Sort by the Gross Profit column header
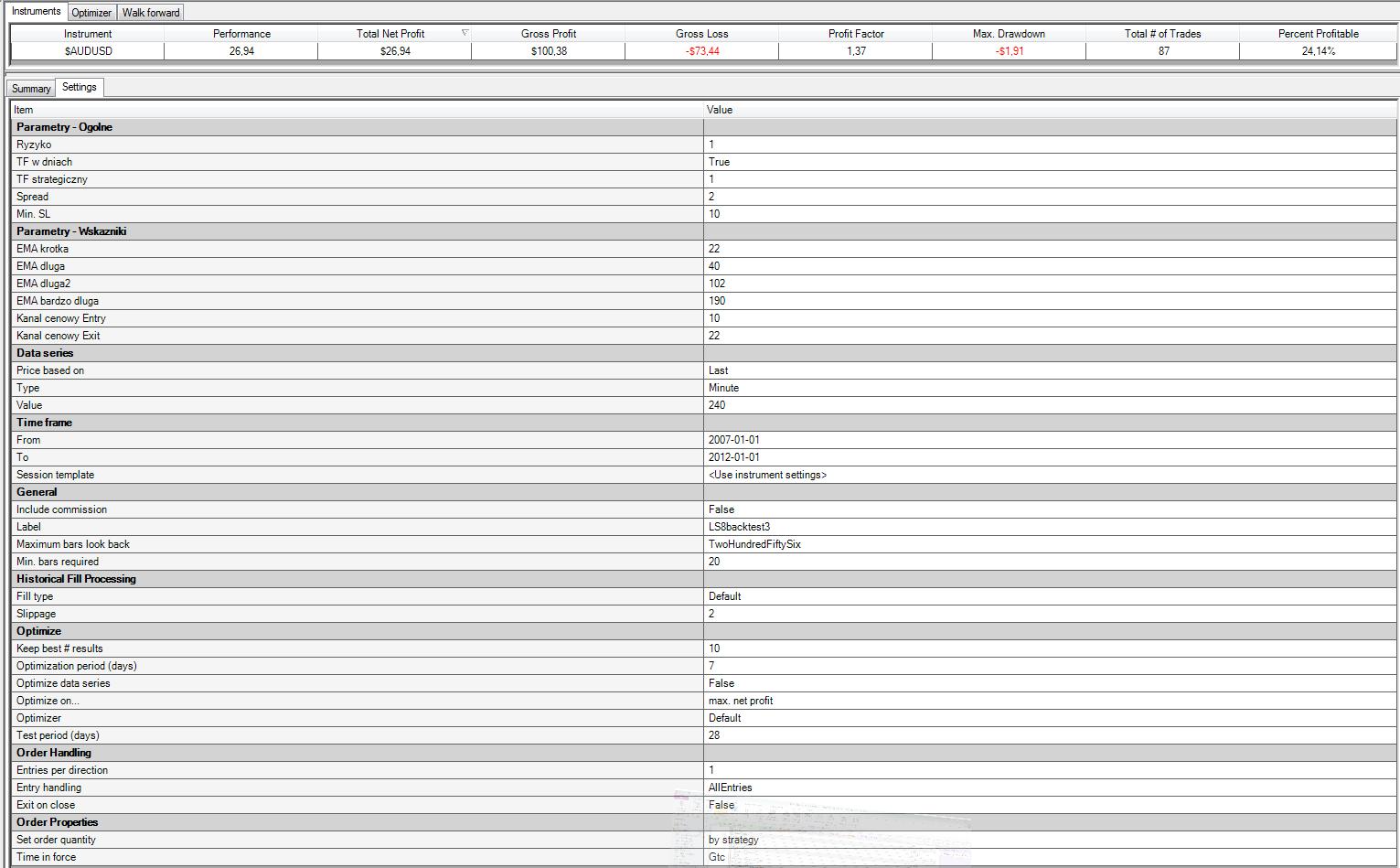 549,34
